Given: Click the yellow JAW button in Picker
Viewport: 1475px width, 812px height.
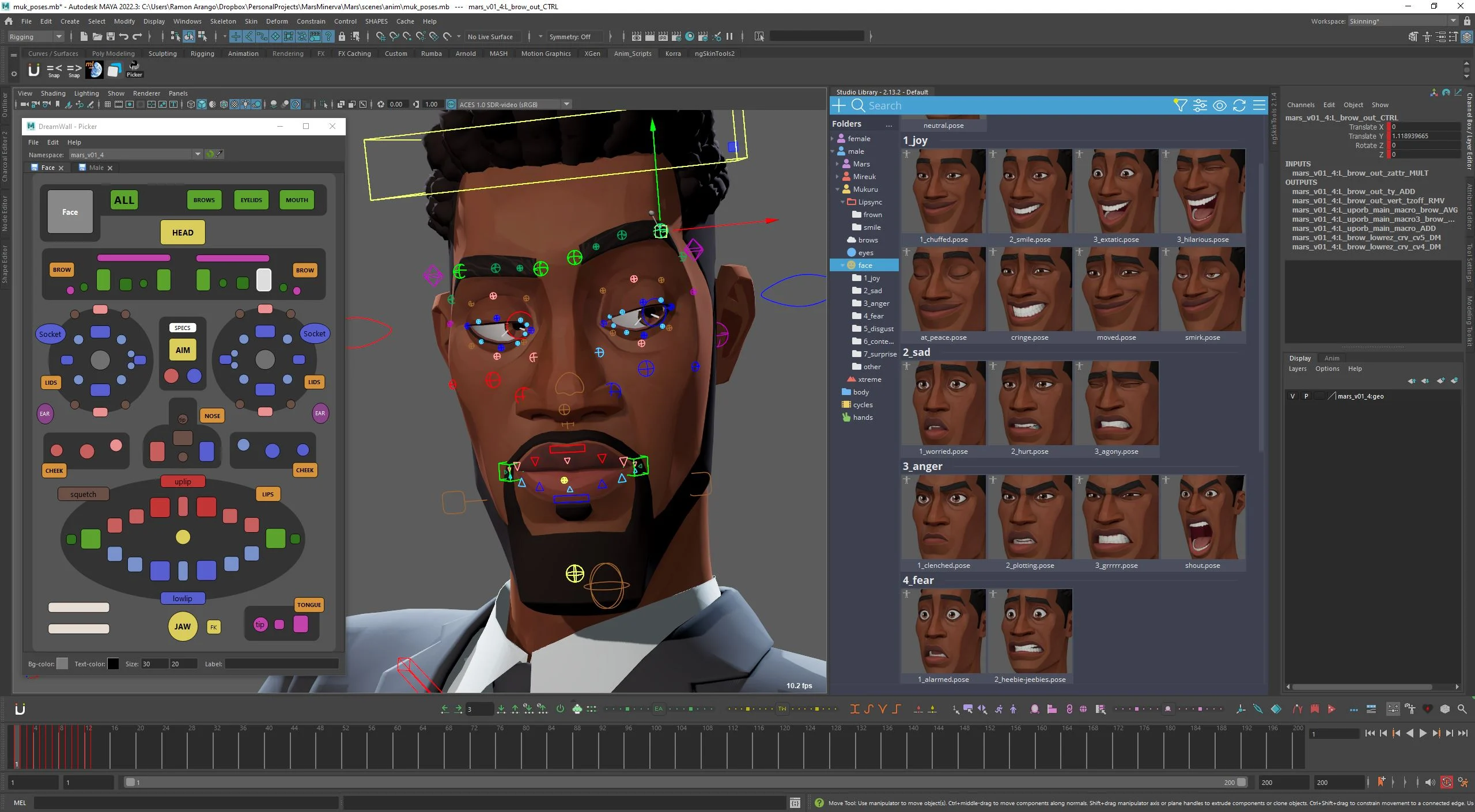Looking at the screenshot, I should 183,627.
